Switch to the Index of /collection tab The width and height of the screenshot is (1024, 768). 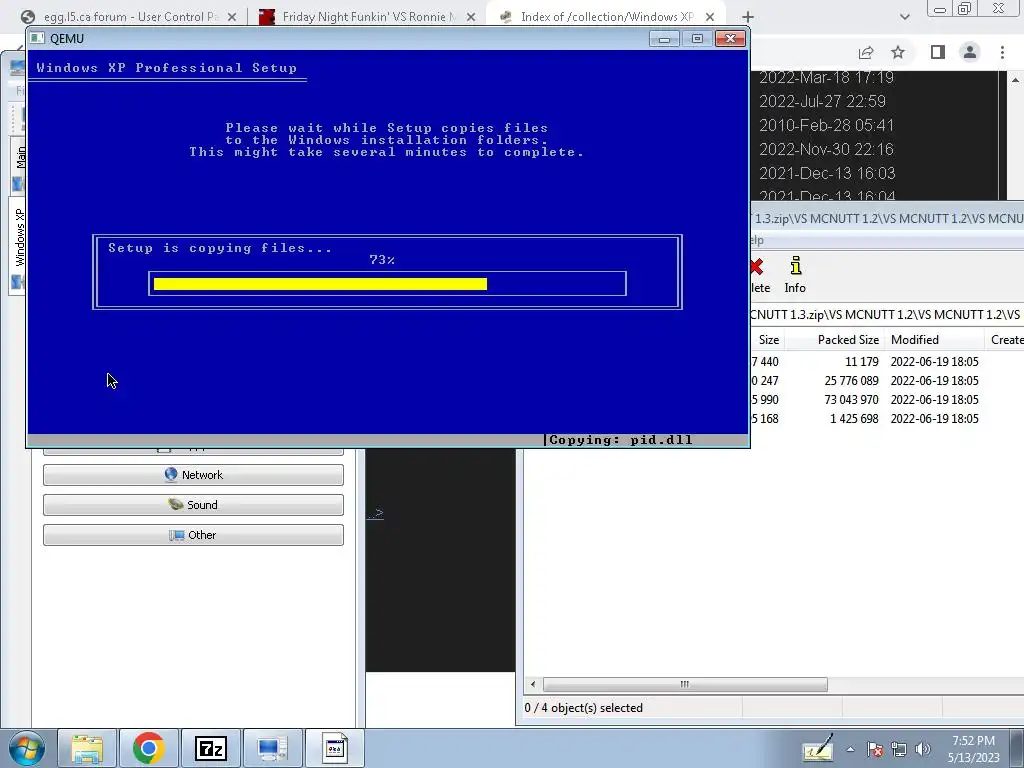coord(606,17)
